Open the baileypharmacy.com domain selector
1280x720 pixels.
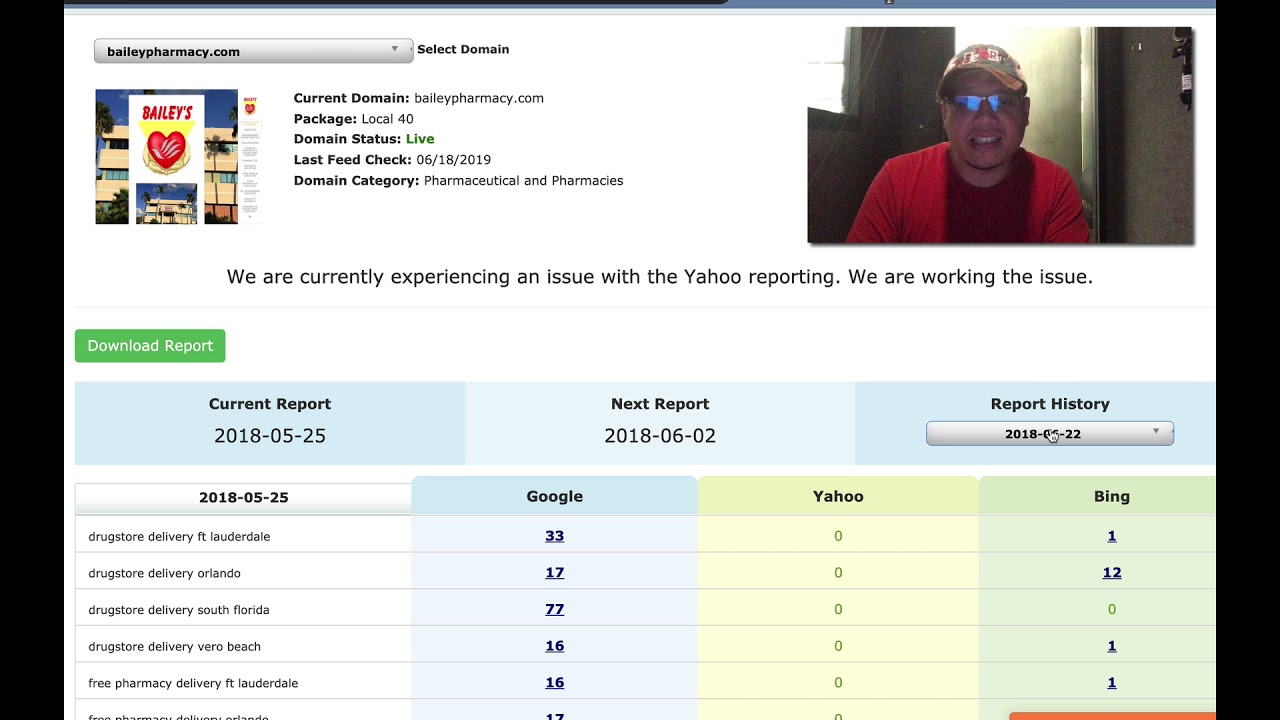pyautogui.click(x=253, y=51)
